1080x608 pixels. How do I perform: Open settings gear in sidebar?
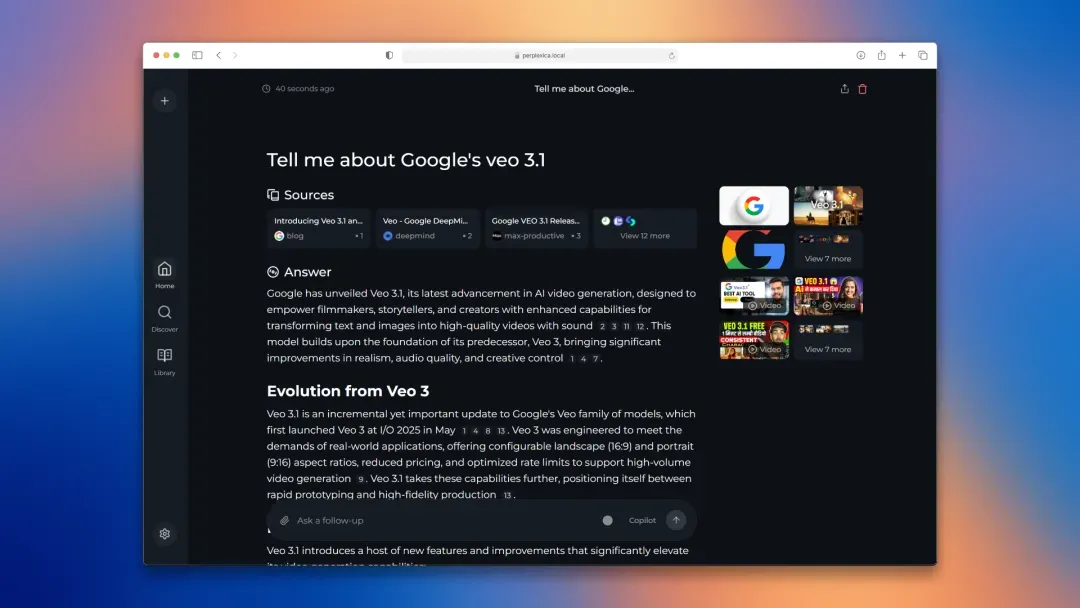[x=165, y=534]
